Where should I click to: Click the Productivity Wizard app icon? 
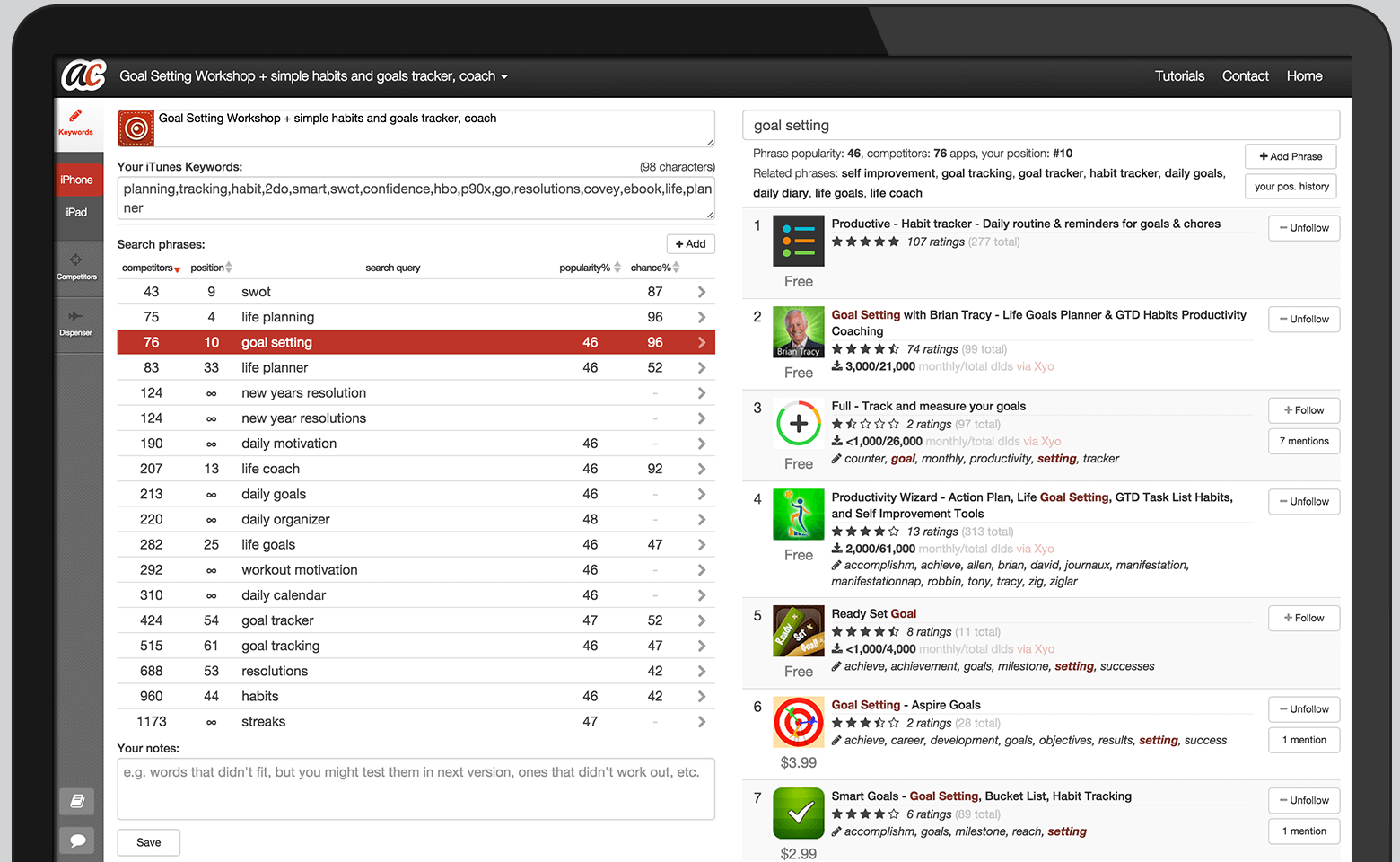(x=799, y=515)
